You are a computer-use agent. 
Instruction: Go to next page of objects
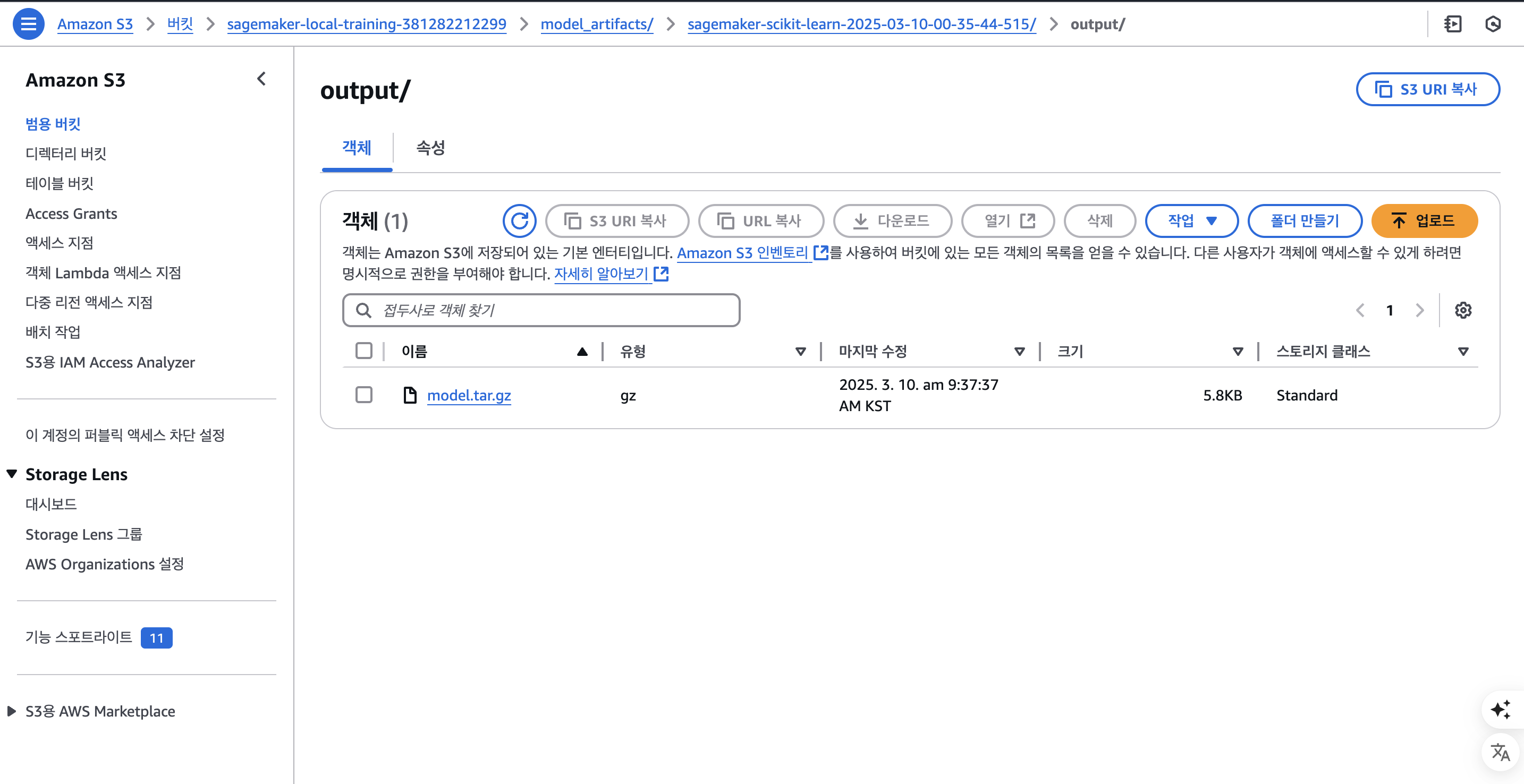pos(1419,310)
